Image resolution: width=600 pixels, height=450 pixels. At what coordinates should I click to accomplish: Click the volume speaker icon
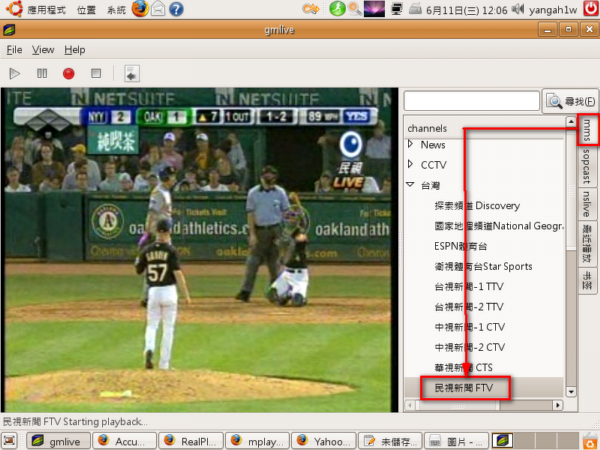(x=518, y=8)
